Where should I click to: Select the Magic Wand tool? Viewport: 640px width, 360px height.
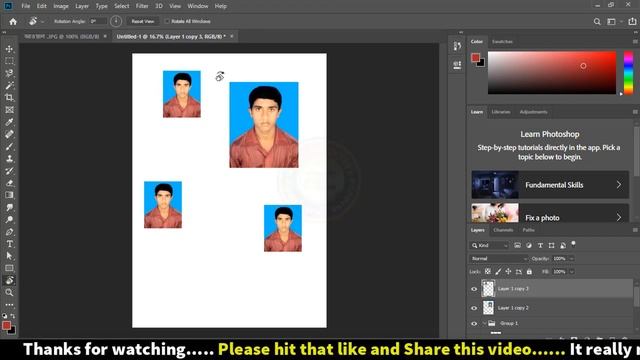pyautogui.click(x=9, y=85)
